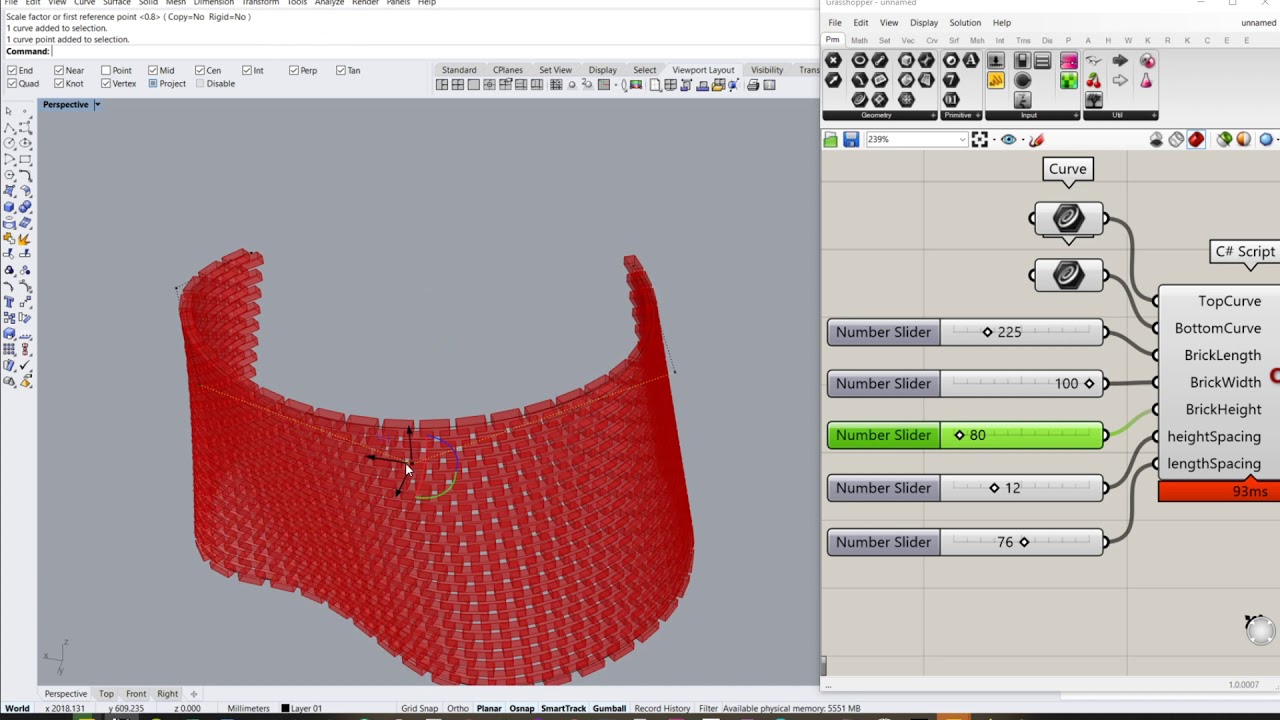The width and height of the screenshot is (1280, 720).
Task: Toggle the Perp osnap checkbox
Action: (294, 71)
